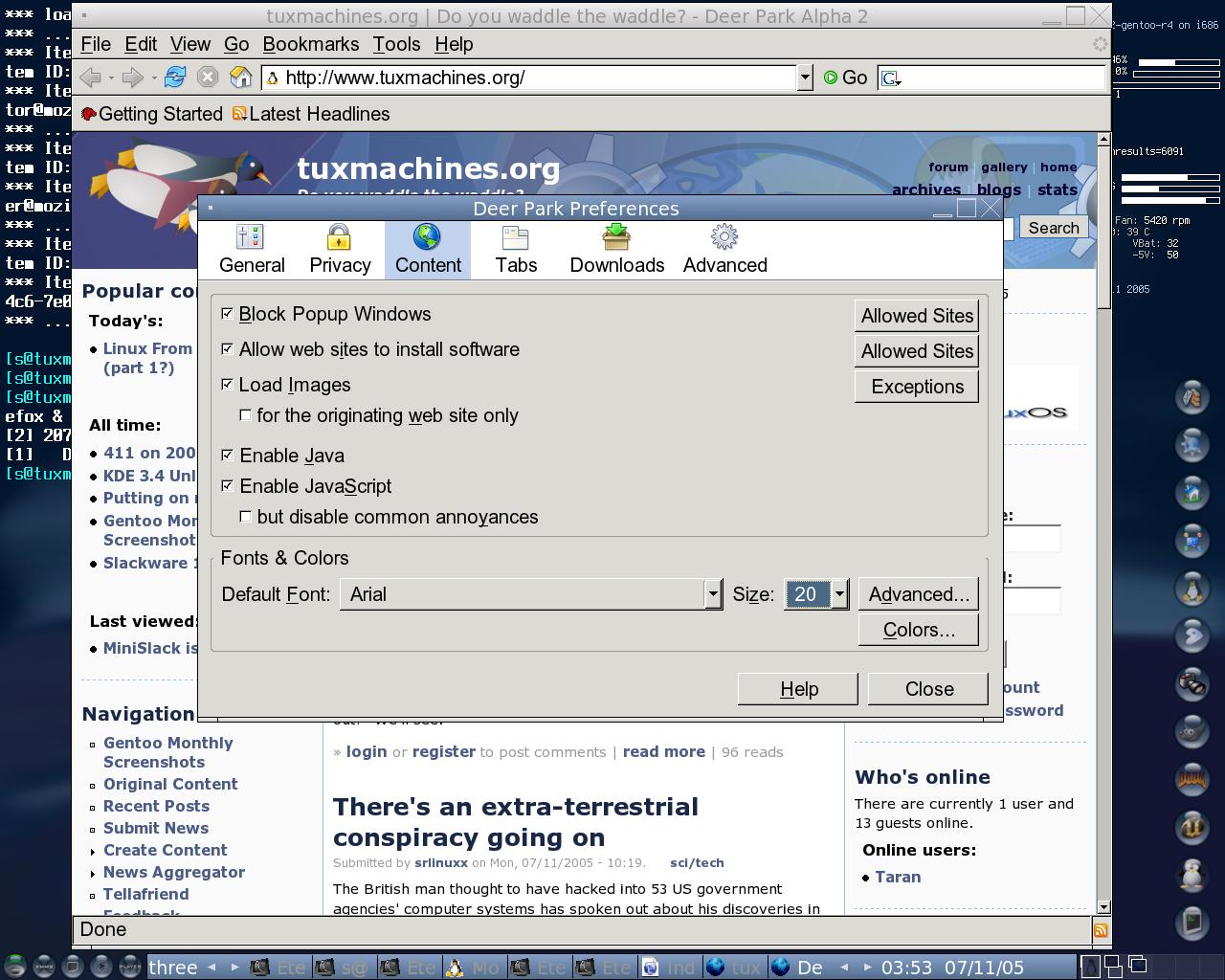Image resolution: width=1225 pixels, height=980 pixels.
Task: Switch to the 'tux' taskbar window
Action: (733, 968)
